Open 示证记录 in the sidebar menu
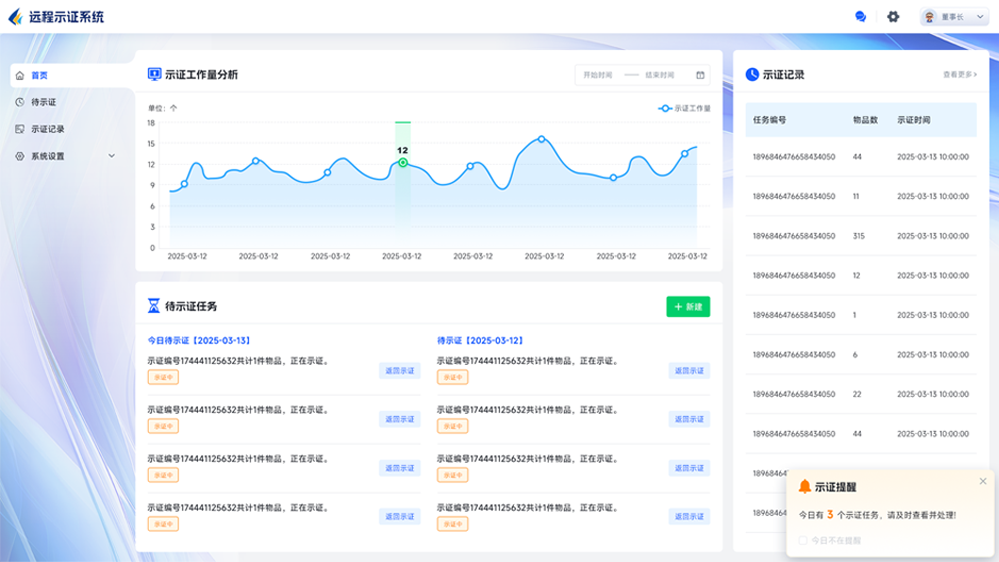 [47, 129]
